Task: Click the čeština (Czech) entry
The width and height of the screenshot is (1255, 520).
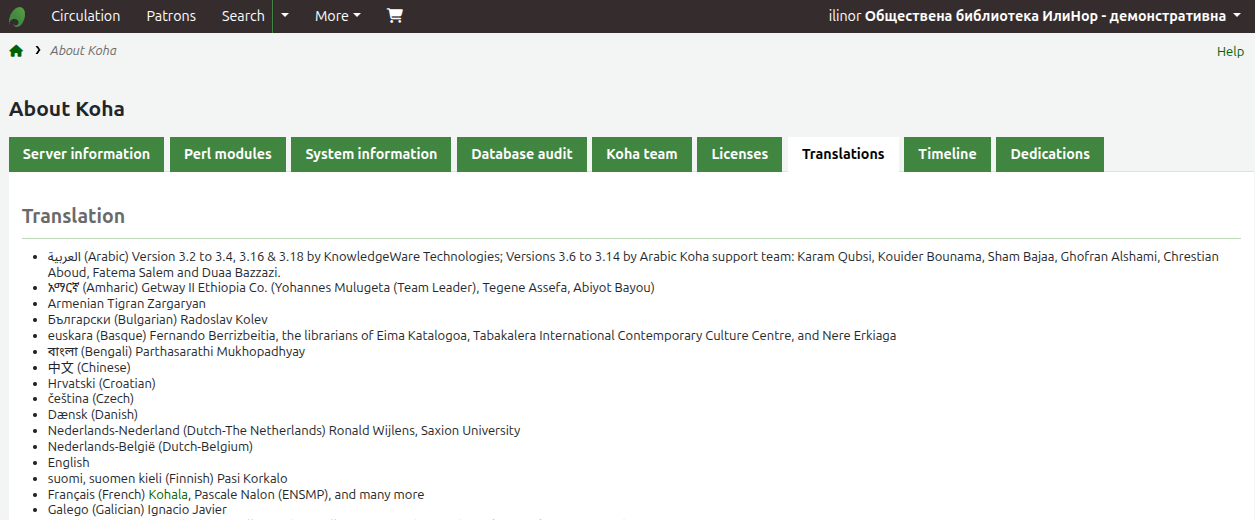Action: [x=91, y=399]
